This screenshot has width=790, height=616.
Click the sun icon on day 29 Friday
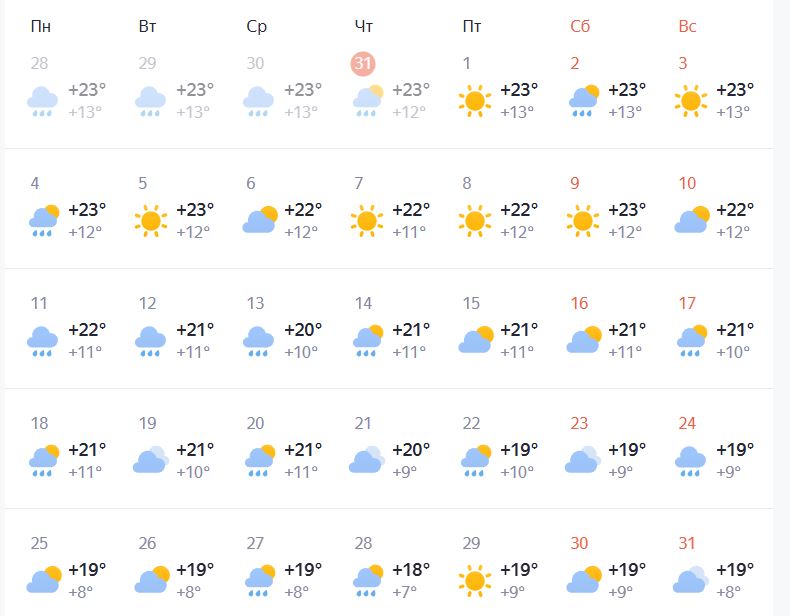pyautogui.click(x=475, y=579)
